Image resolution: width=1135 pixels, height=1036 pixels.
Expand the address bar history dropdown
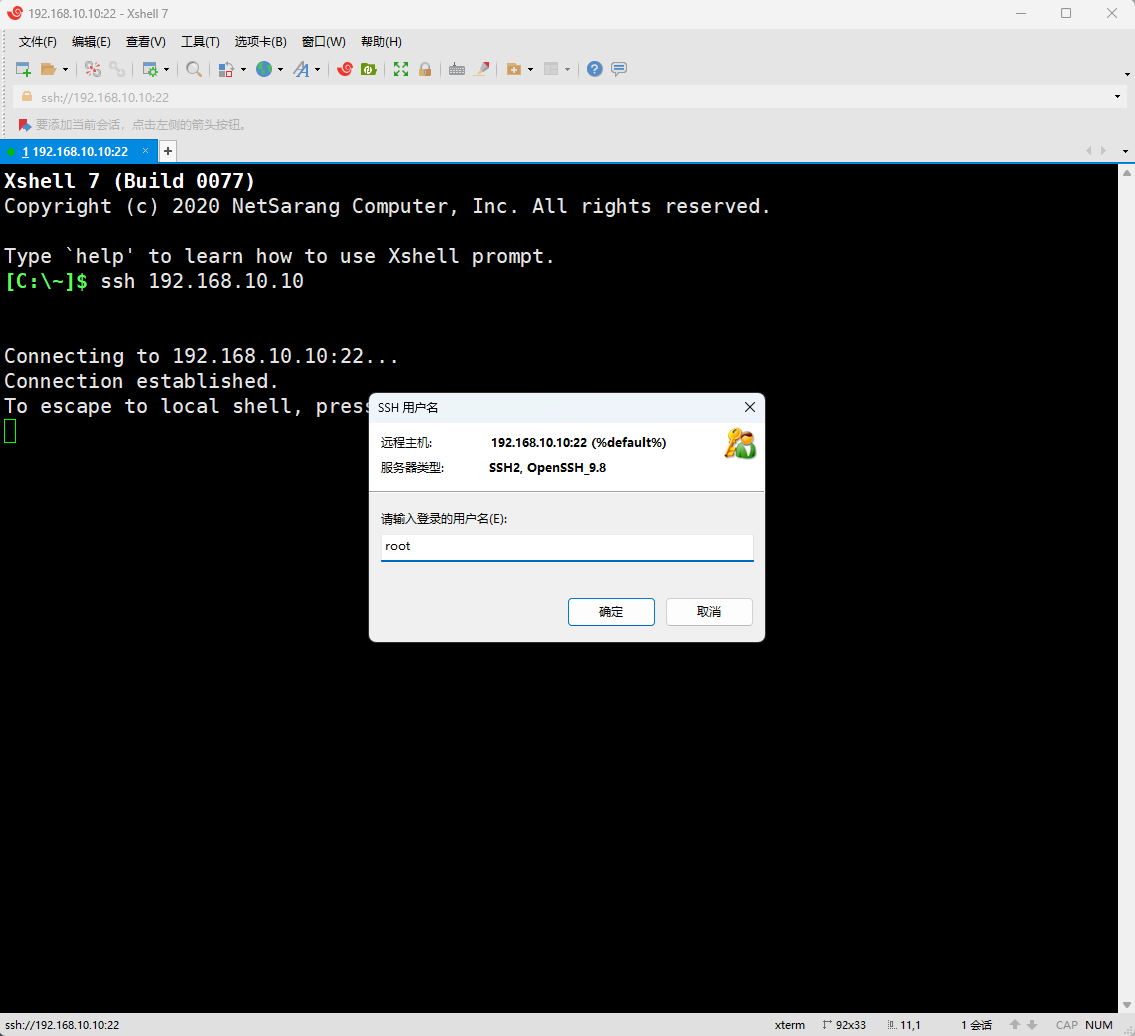[1117, 97]
